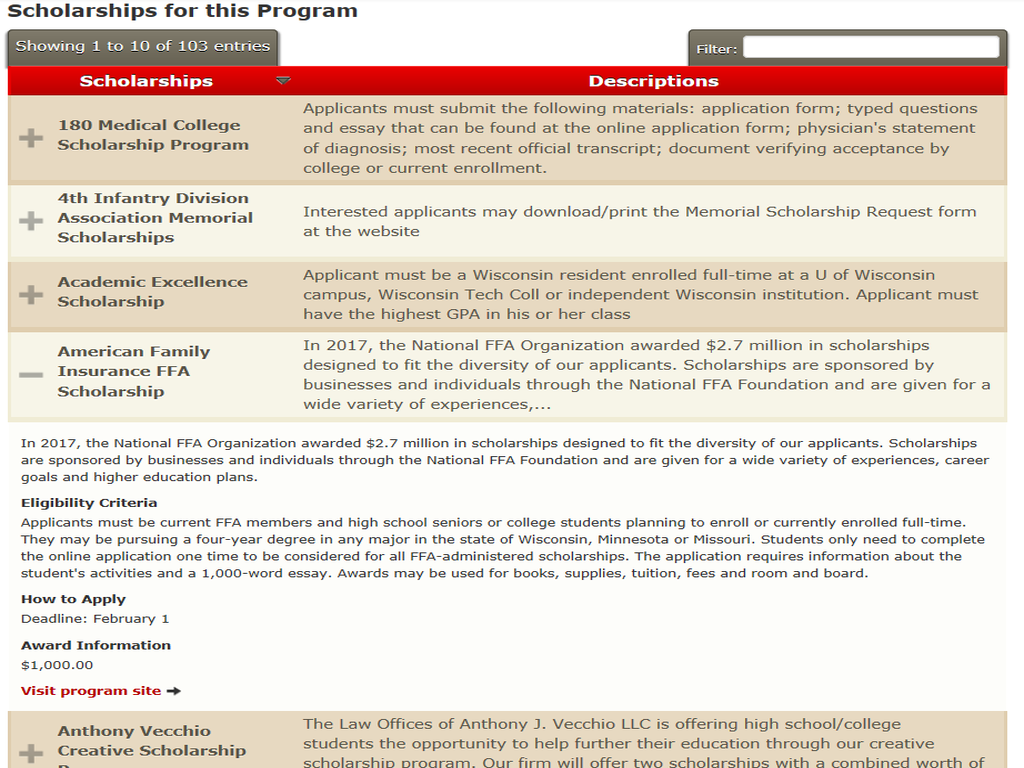The width and height of the screenshot is (1024, 768).
Task: Expand the 180 Medical College Scholarship row
Action: pyautogui.click(x=31, y=138)
